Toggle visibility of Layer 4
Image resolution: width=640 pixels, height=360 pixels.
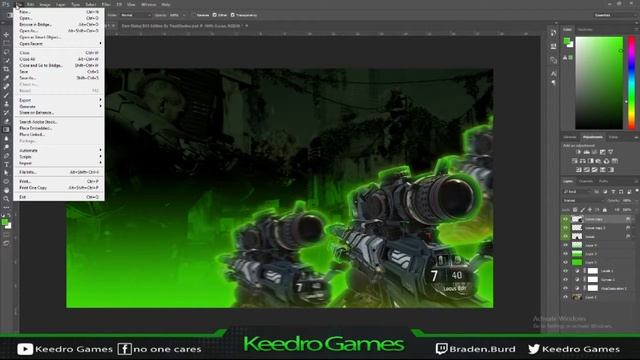[566, 245]
